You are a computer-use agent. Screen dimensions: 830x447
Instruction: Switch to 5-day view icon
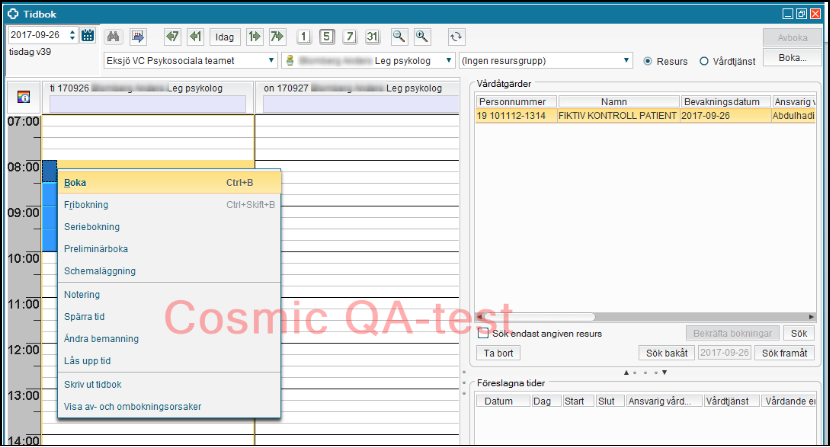pyautogui.click(x=326, y=36)
